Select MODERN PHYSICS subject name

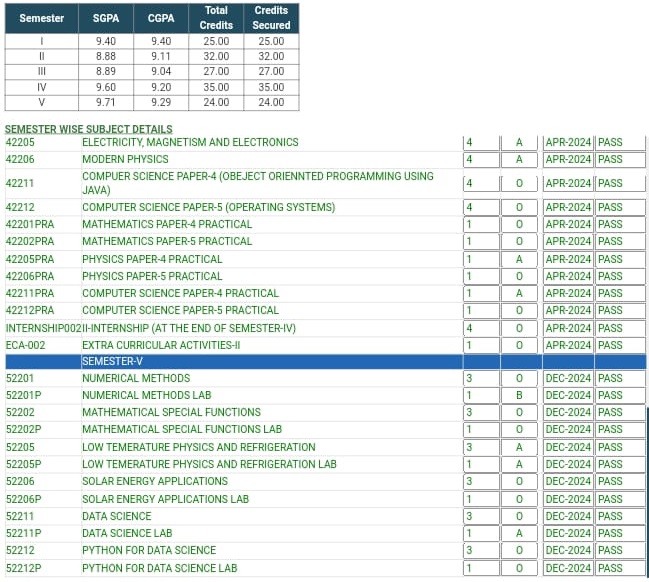125,159
